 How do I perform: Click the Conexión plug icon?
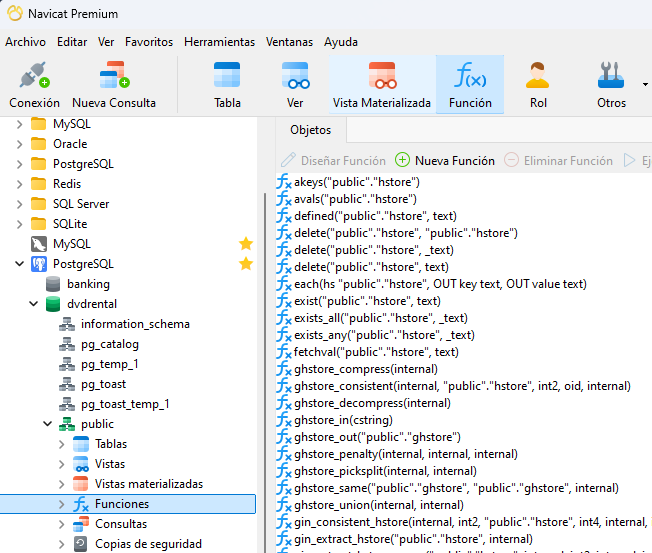[x=35, y=75]
